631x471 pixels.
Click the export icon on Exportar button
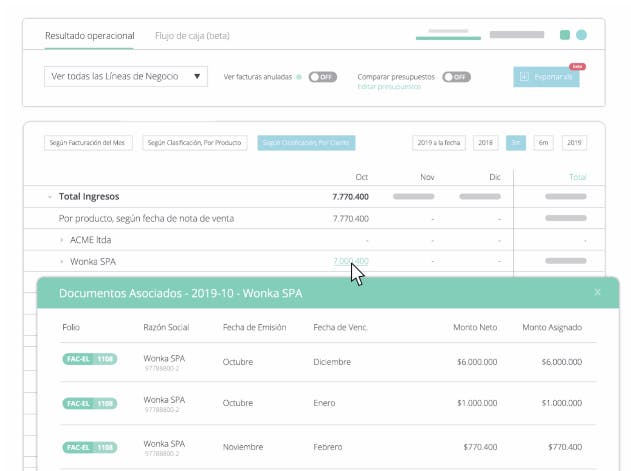coord(524,76)
